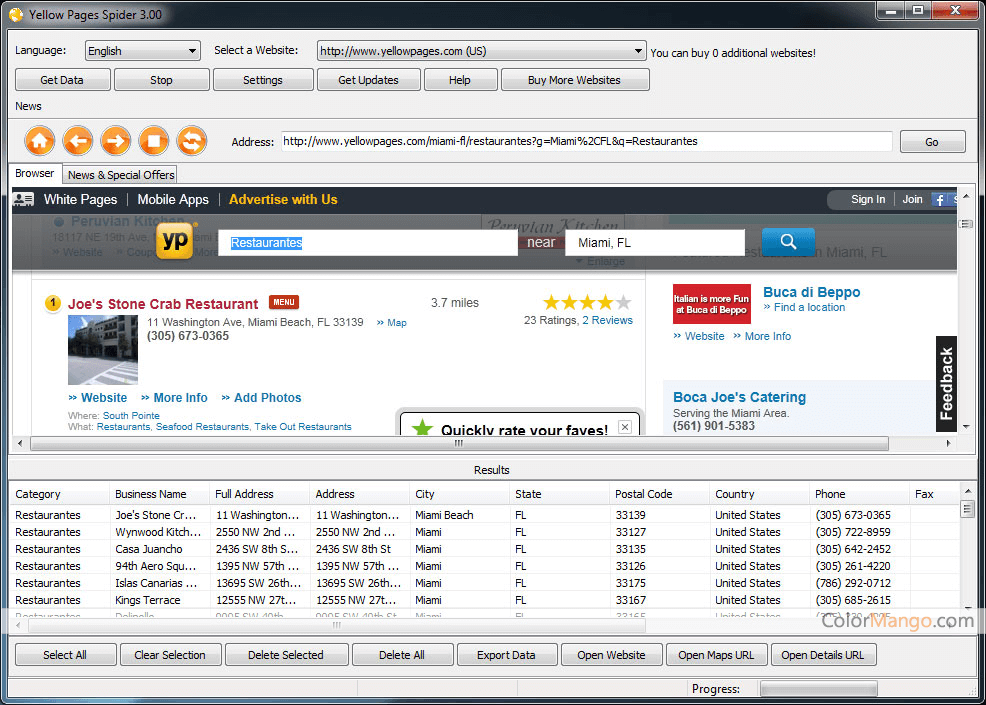Image resolution: width=986 pixels, height=705 pixels.
Task: Navigate forward with the orange right arrow
Action: pos(116,140)
